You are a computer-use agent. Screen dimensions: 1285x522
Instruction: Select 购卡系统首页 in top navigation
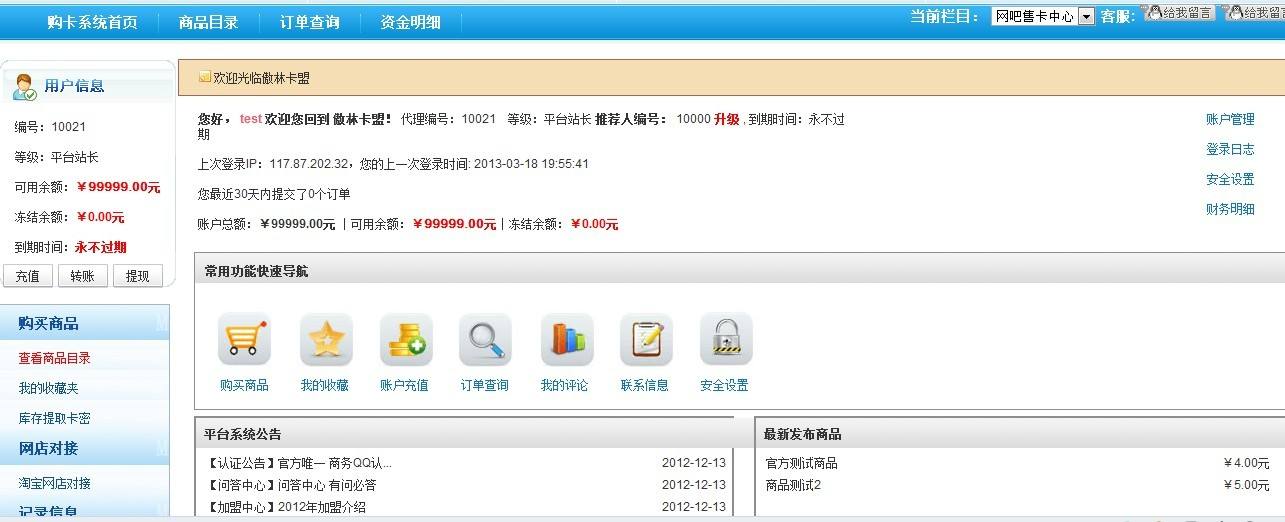[x=92, y=22]
